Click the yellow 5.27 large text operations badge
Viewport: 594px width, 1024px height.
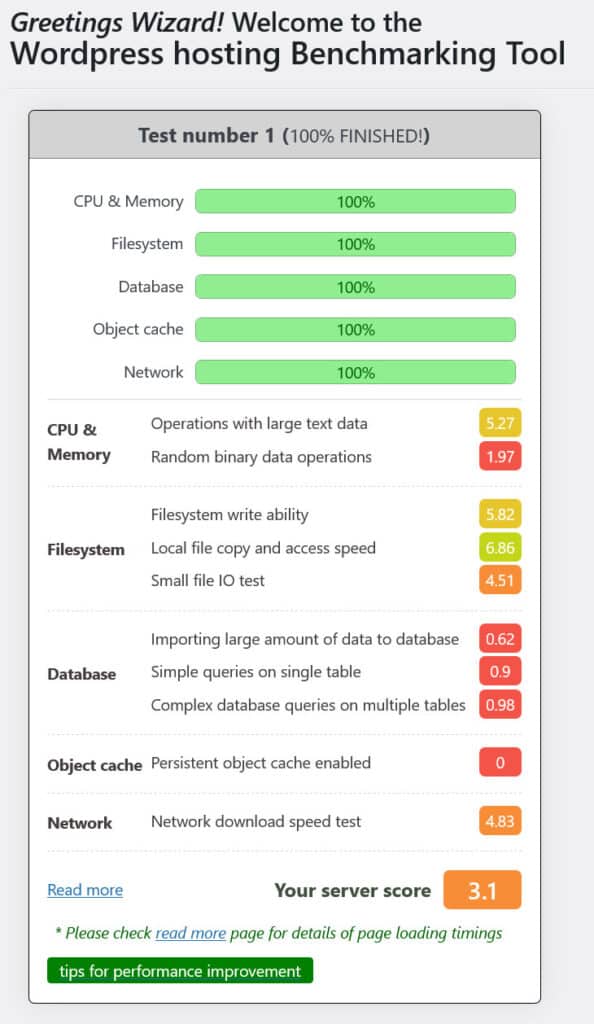497,423
